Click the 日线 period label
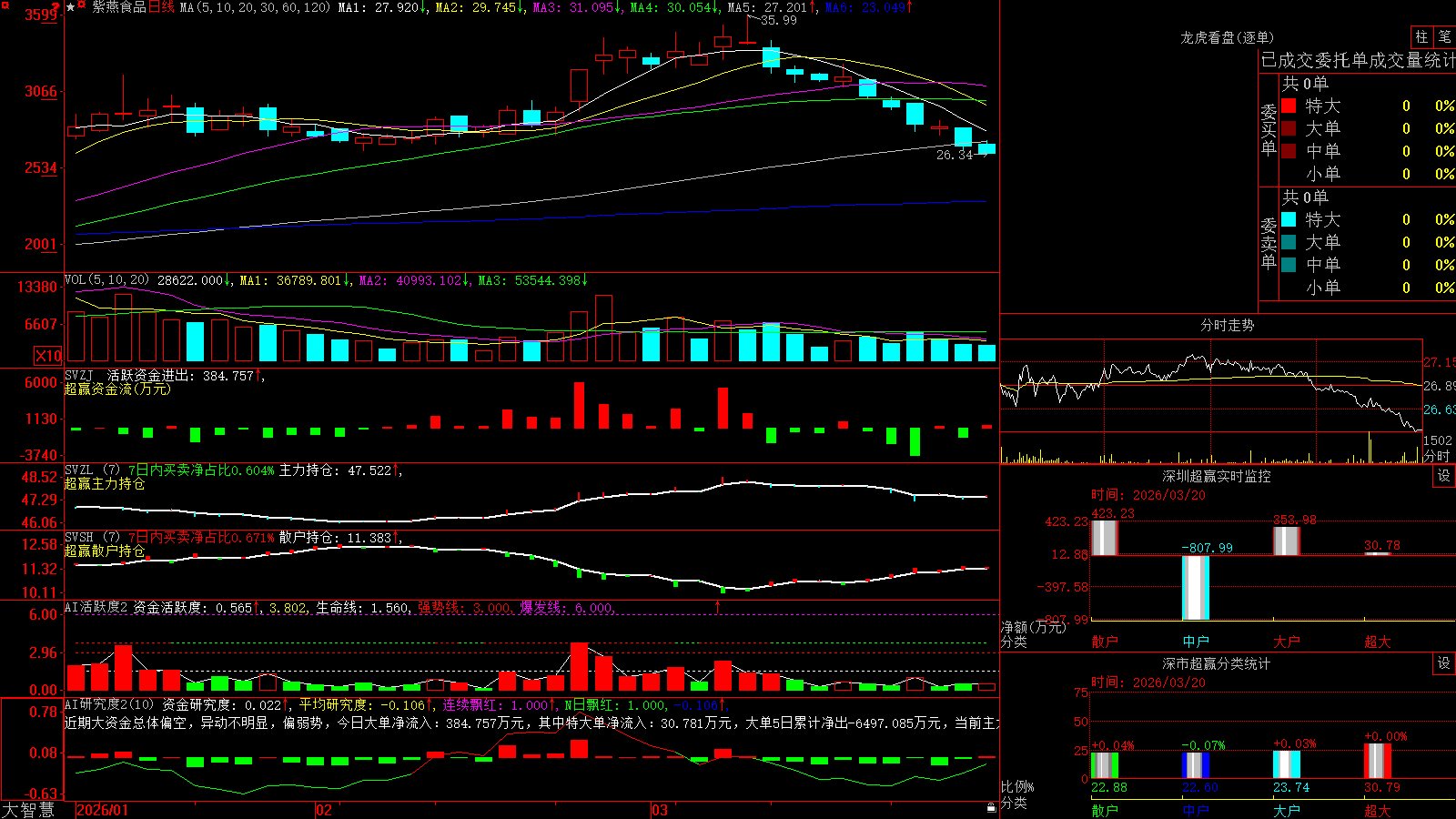 point(161,7)
